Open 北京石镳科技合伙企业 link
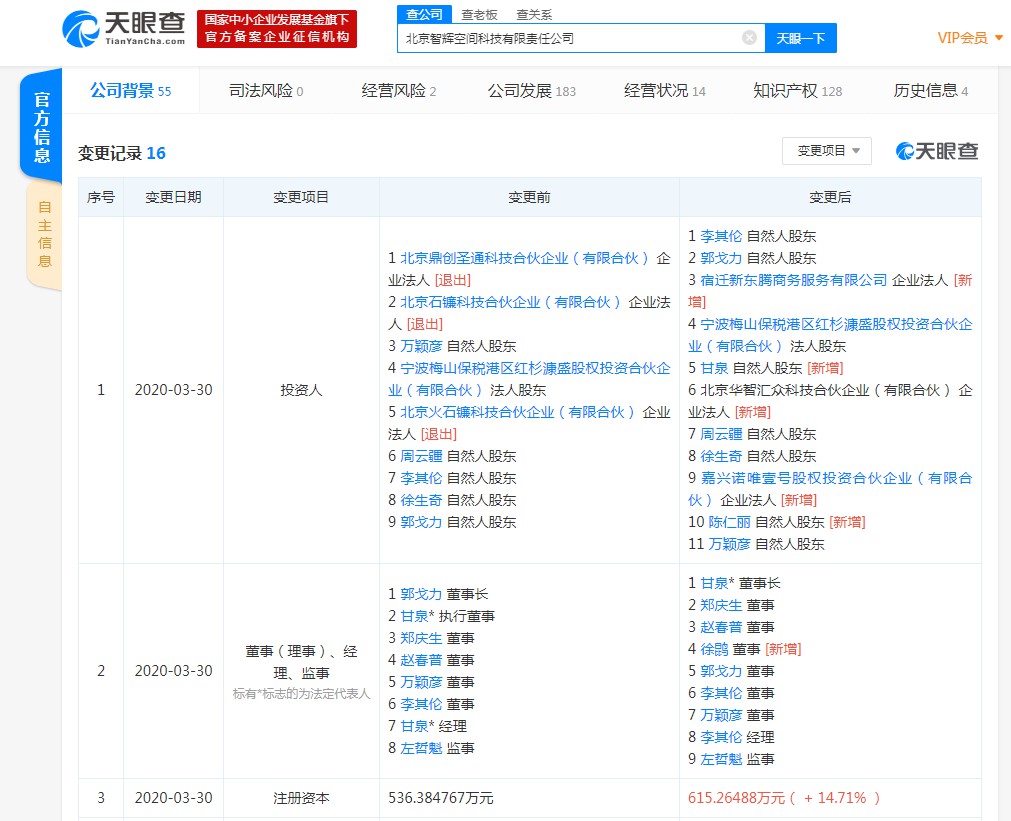 (511, 302)
